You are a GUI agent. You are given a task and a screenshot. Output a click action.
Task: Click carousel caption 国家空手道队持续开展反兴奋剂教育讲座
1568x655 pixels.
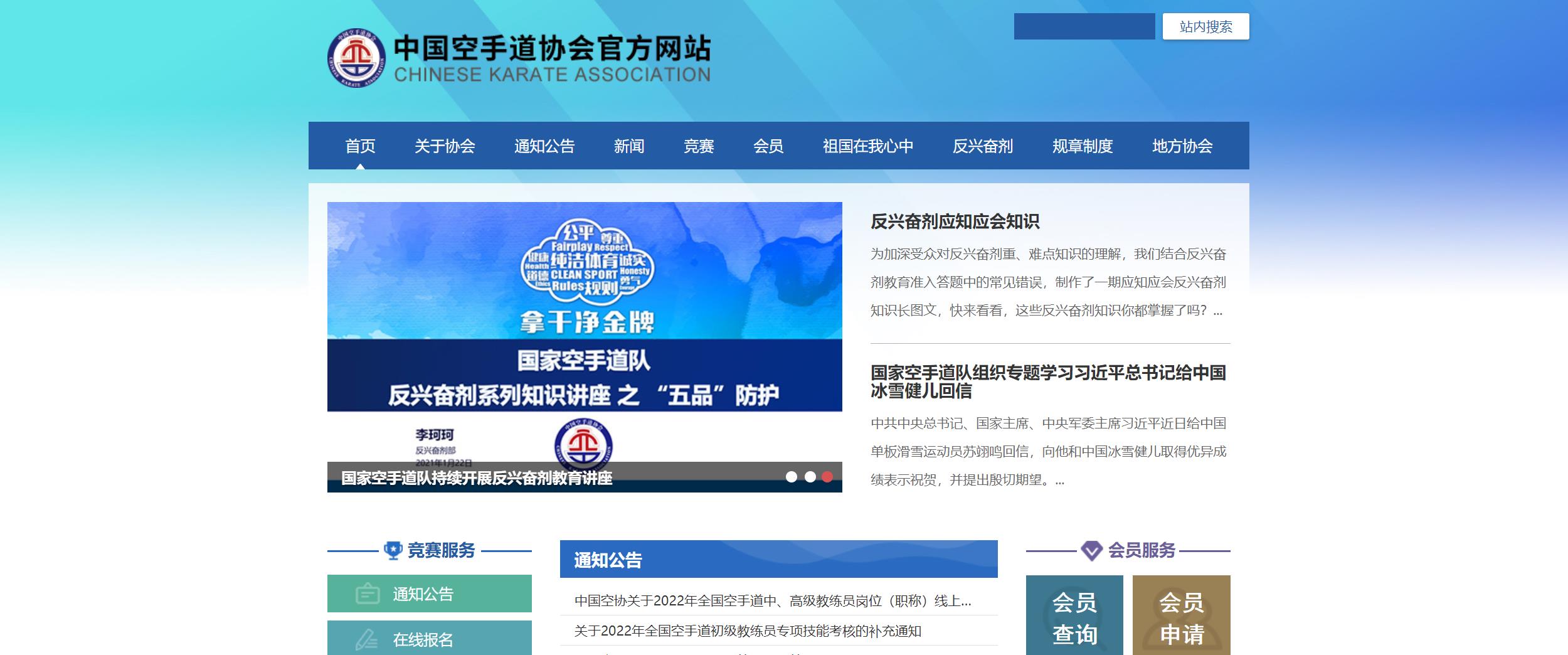[x=477, y=478]
